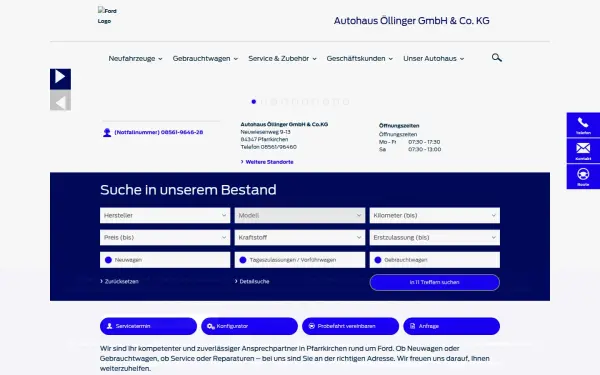
Task: Open the Erstzulassung (bis) dropdown
Action: pyautogui.click(x=435, y=238)
